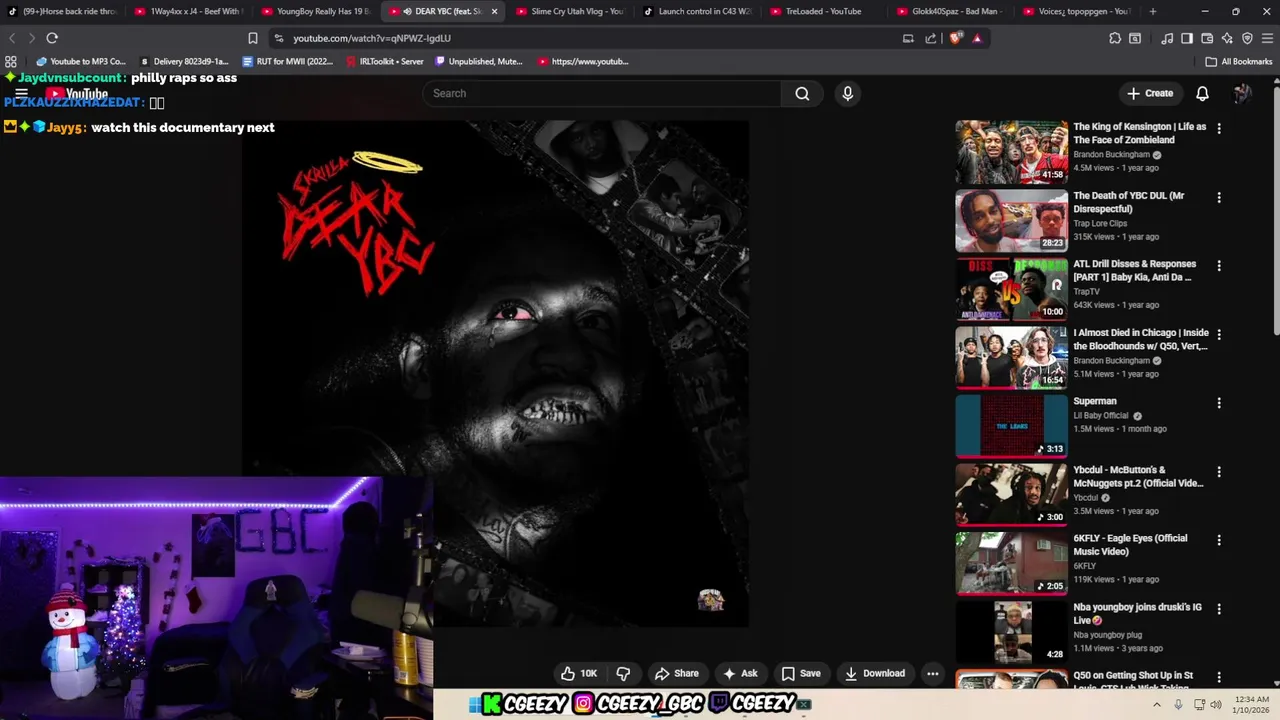This screenshot has height=720, width=1280.
Task: Open options for The King of Kensington video
Action: click(1219, 129)
